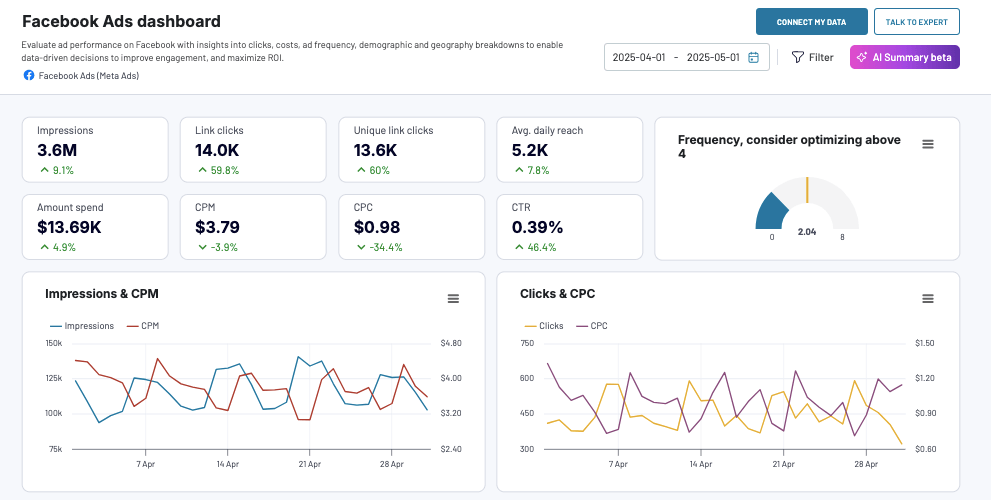The height and width of the screenshot is (500, 991).
Task: Click the 750 axis label on Clicks chart
Action: [x=527, y=343]
